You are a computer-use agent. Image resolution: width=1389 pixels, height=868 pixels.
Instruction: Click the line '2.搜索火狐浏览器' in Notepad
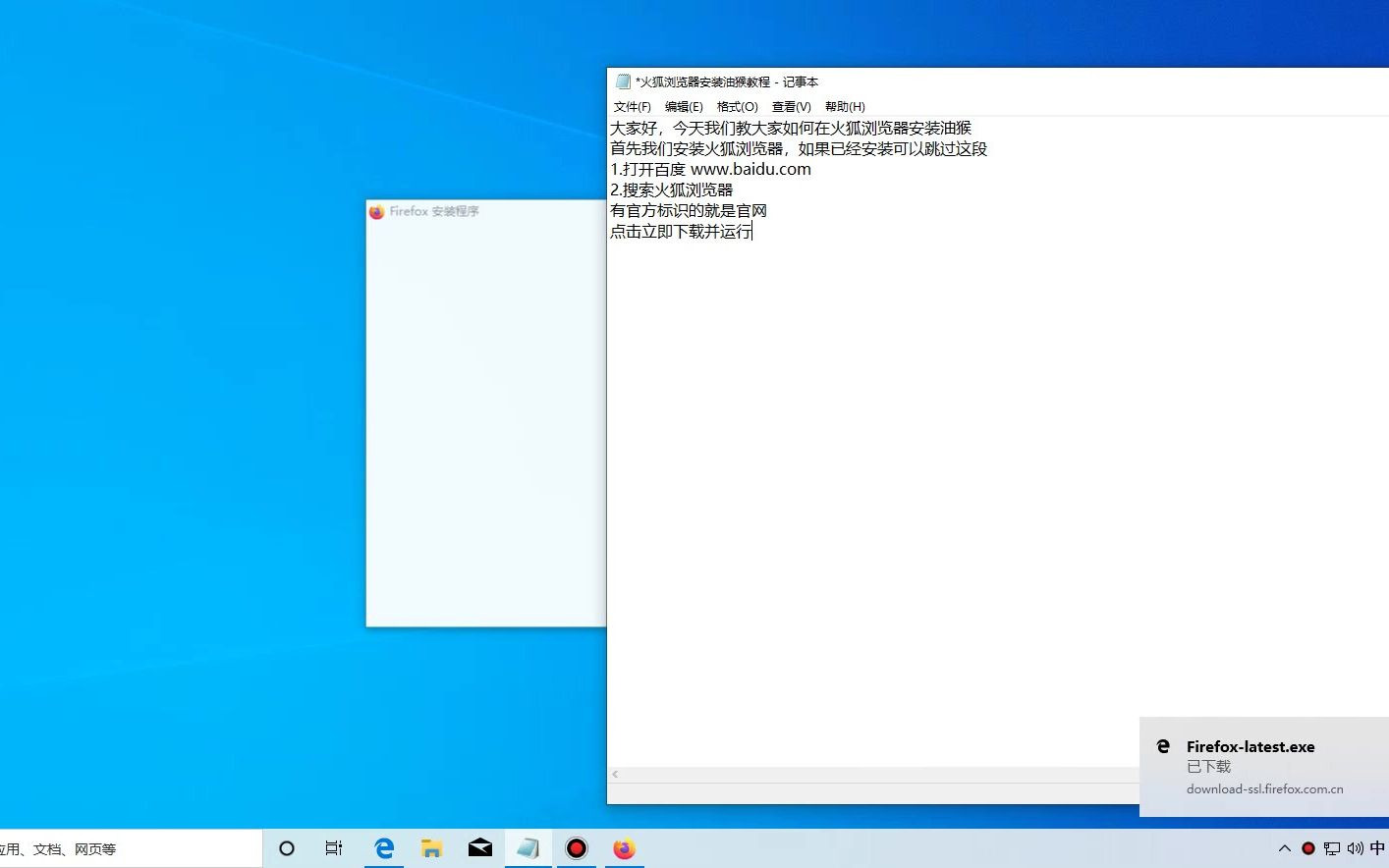[x=671, y=190]
